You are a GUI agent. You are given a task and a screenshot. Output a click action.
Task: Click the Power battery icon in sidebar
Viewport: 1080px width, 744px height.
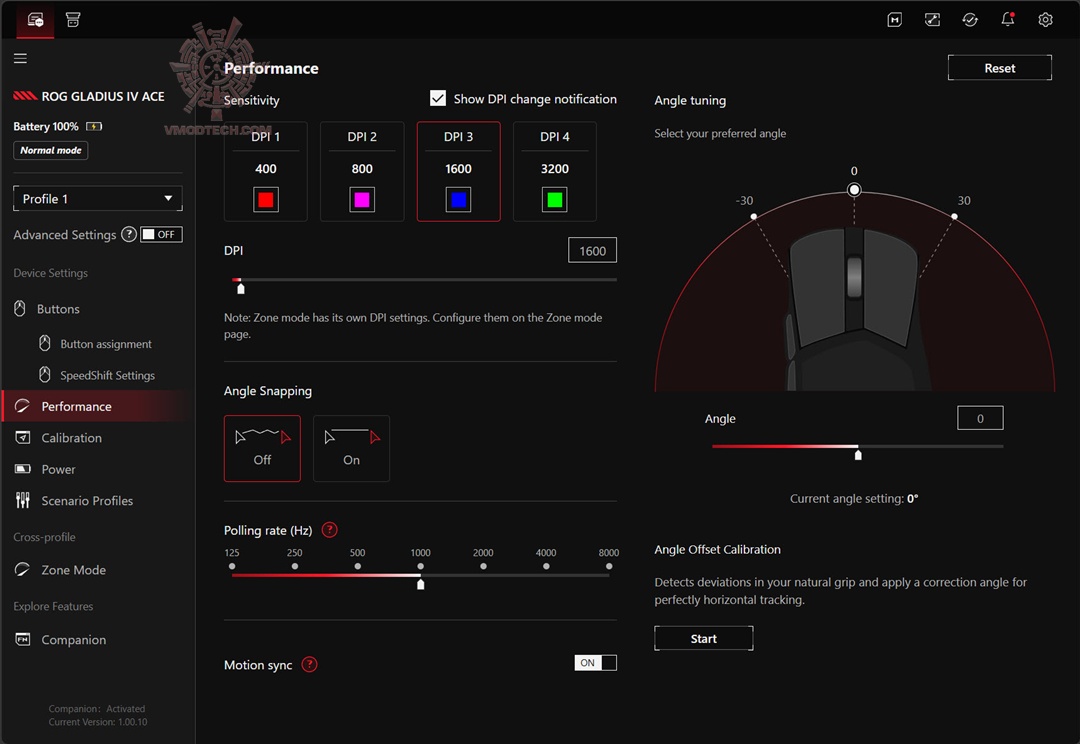[x=23, y=469]
